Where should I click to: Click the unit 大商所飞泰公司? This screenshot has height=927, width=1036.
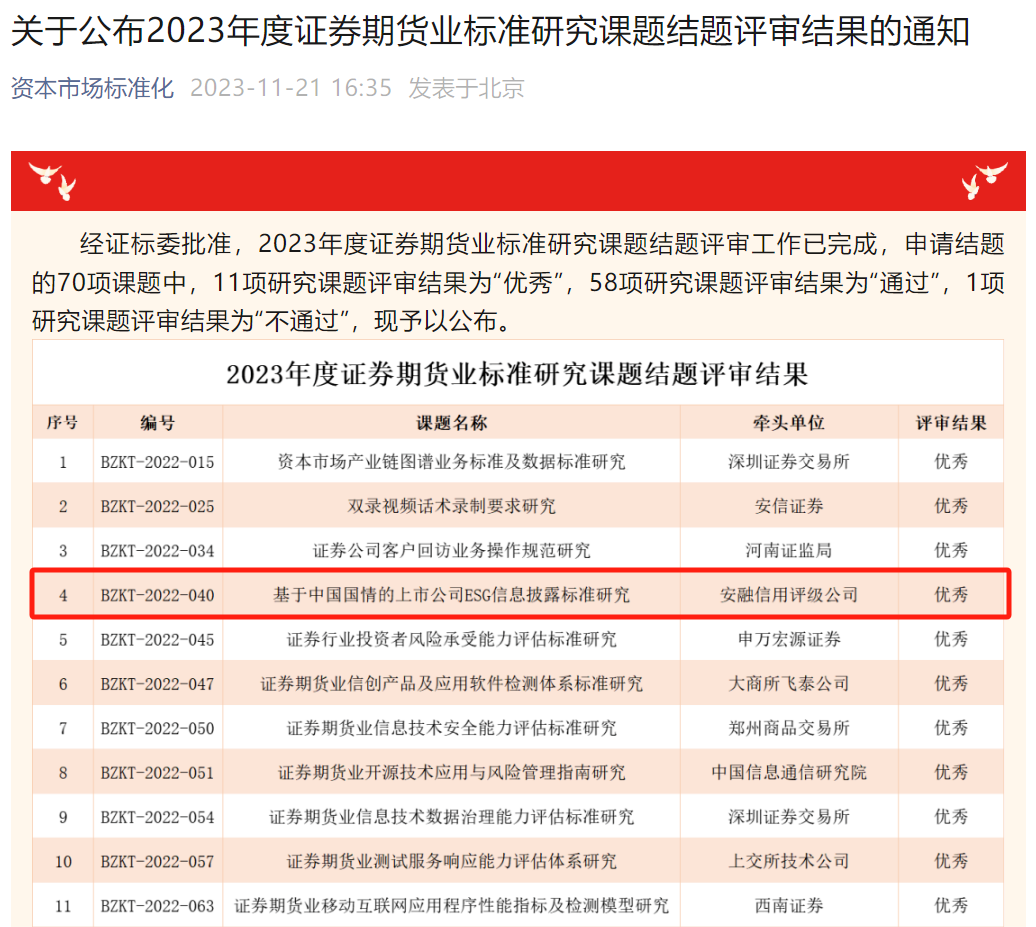click(789, 683)
